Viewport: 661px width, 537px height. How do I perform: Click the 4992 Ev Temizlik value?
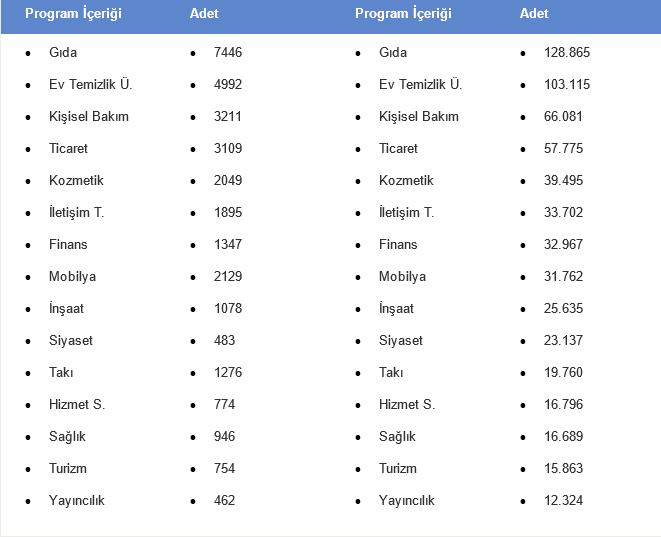[227, 84]
